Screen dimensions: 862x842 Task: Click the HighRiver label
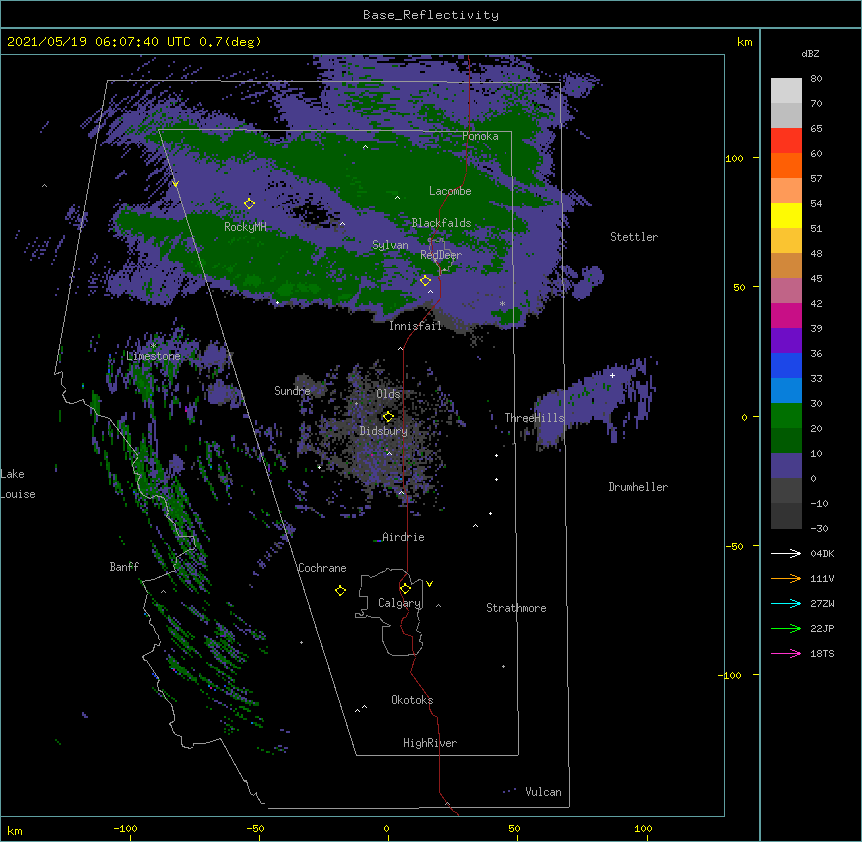(x=430, y=743)
